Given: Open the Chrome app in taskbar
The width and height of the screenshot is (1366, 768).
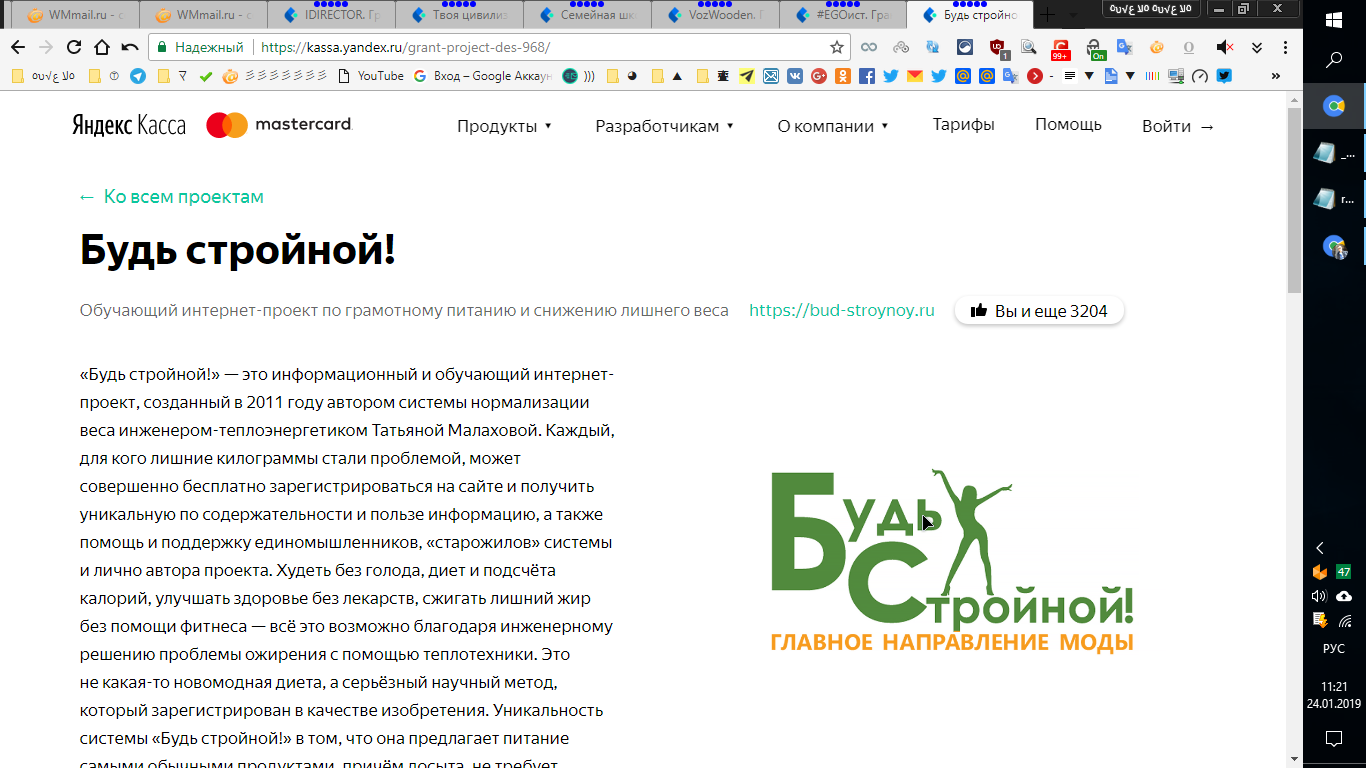Looking at the screenshot, I should [x=1333, y=105].
